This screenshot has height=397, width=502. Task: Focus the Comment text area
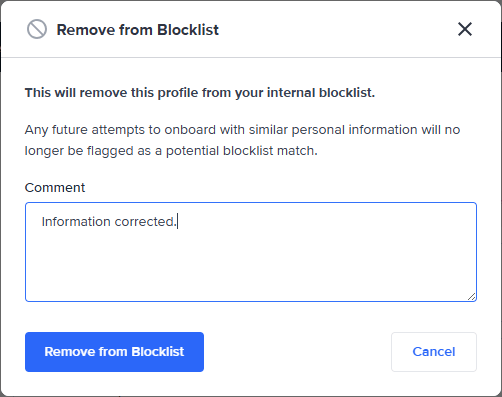click(251, 252)
